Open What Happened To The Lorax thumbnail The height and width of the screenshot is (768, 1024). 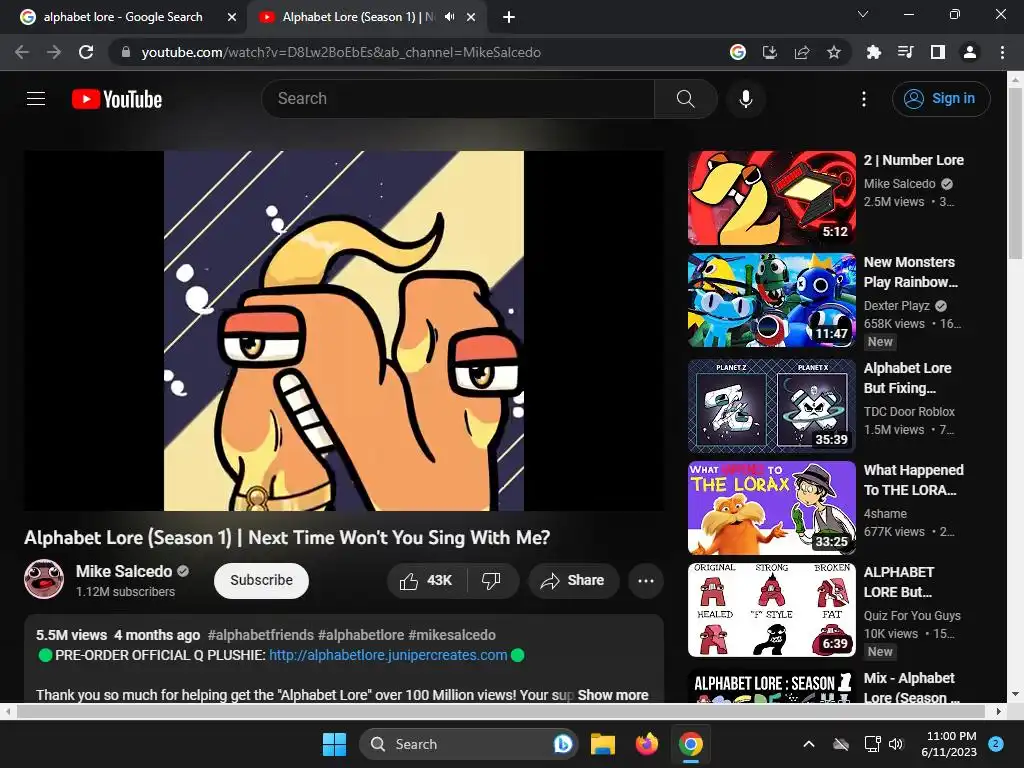tap(772, 508)
